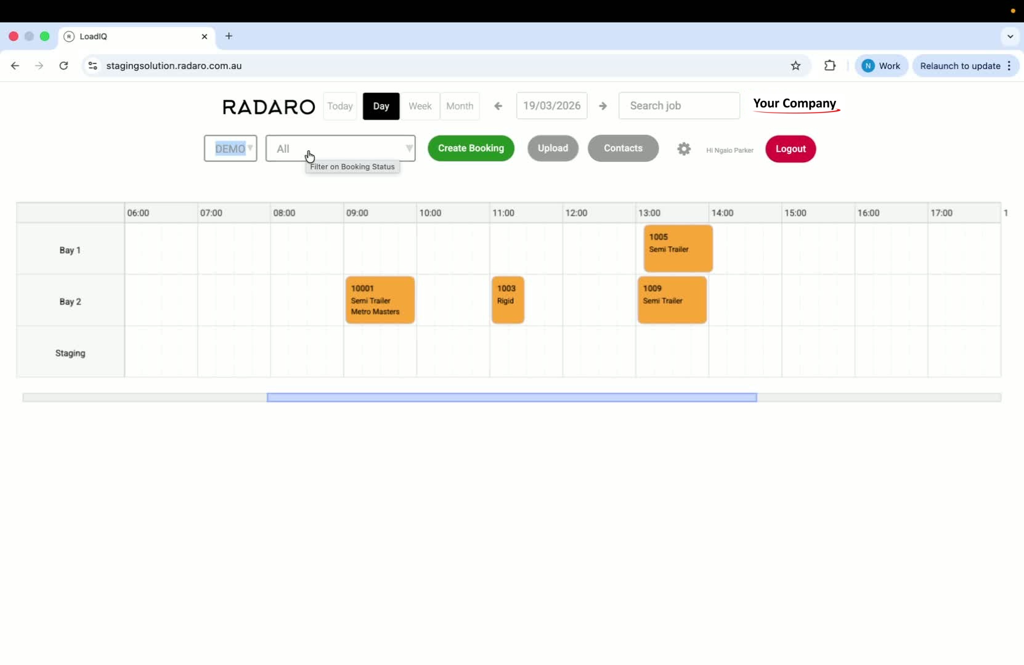Open Contacts

coord(623,148)
